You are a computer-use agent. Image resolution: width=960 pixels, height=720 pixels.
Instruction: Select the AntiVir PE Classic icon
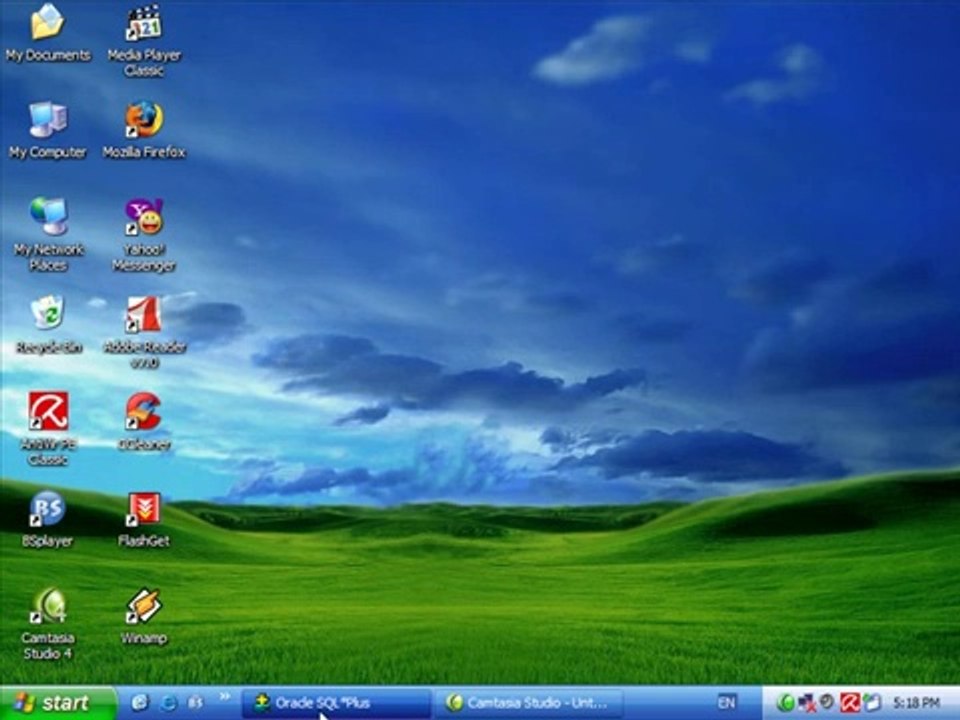(x=47, y=411)
